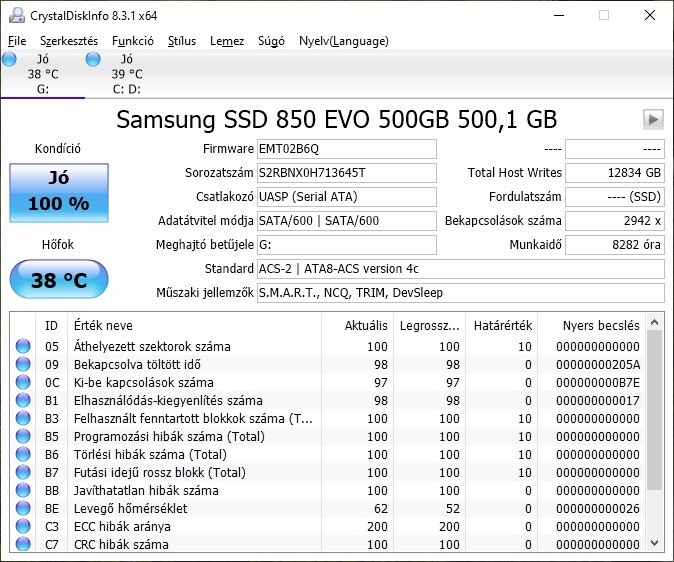Click the Fordulatszám value ---- (SSD)

615,197
